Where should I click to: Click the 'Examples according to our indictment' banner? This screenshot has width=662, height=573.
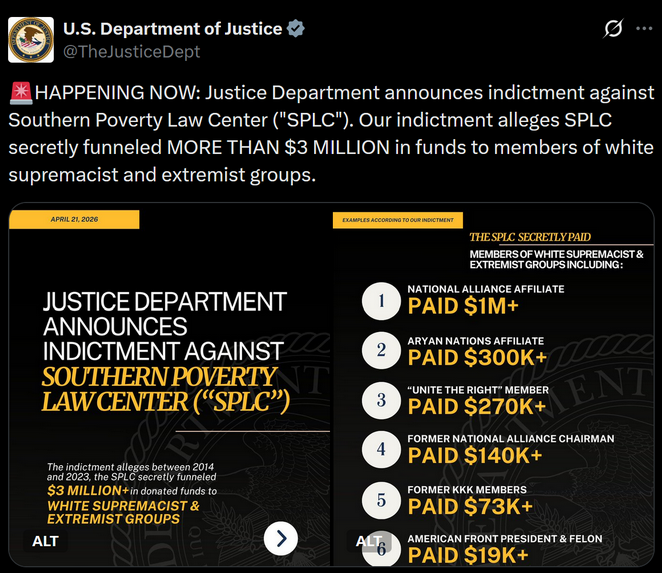coord(398,219)
